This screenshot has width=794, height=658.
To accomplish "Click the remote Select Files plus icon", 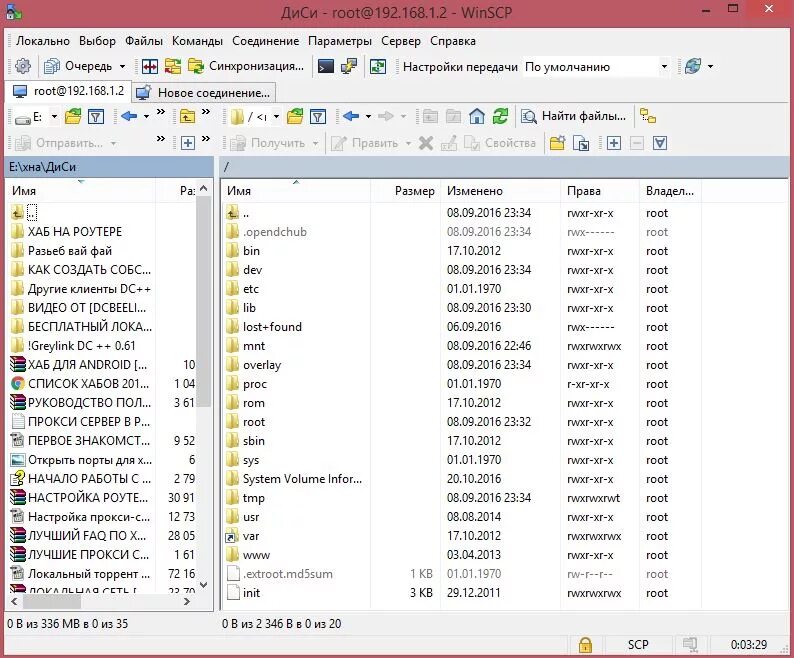I will [x=614, y=143].
